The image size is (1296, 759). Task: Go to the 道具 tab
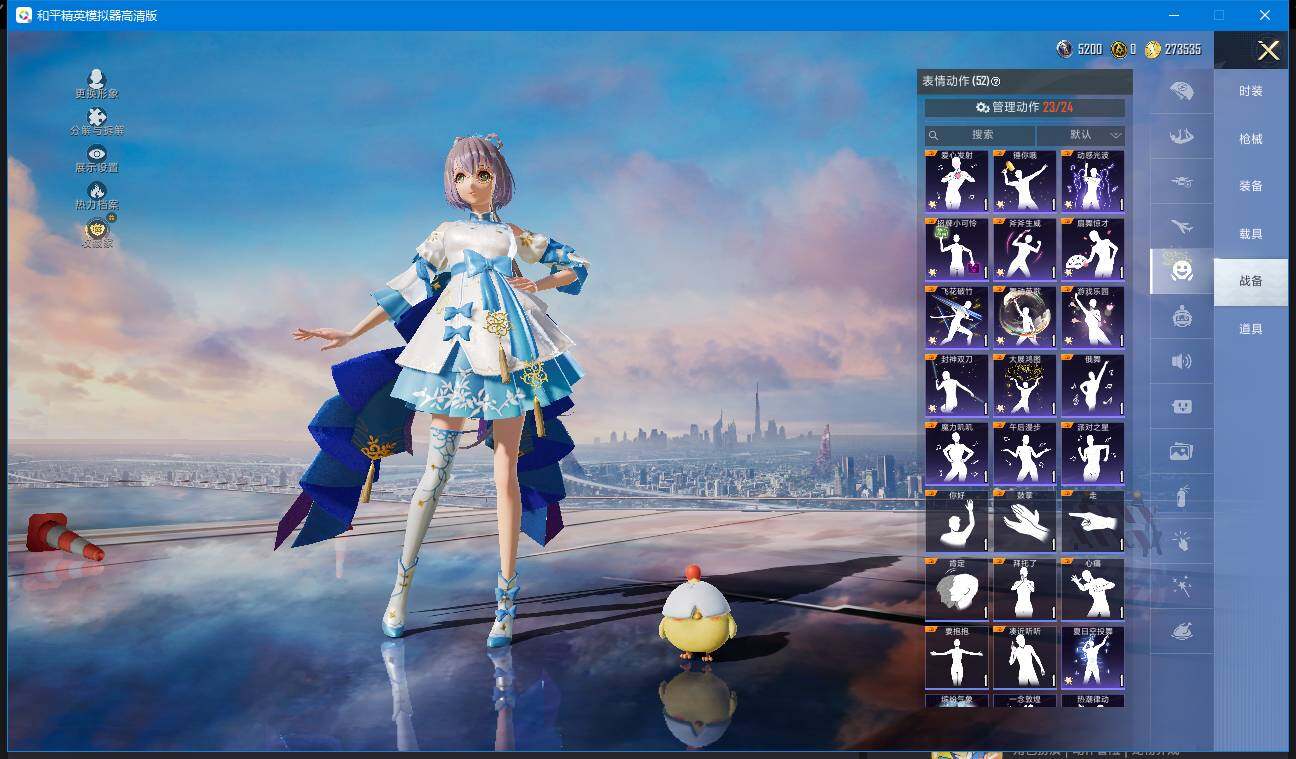(1250, 329)
